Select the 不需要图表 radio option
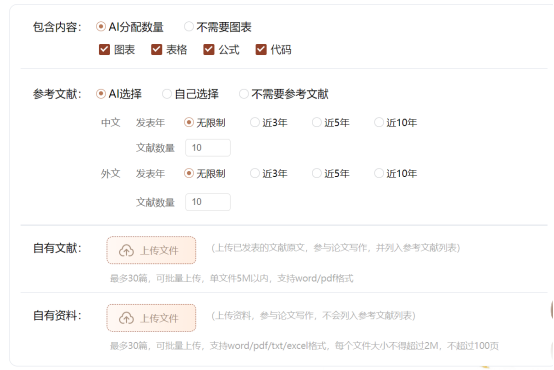Image resolution: width=554 pixels, height=370 pixels. (189, 26)
